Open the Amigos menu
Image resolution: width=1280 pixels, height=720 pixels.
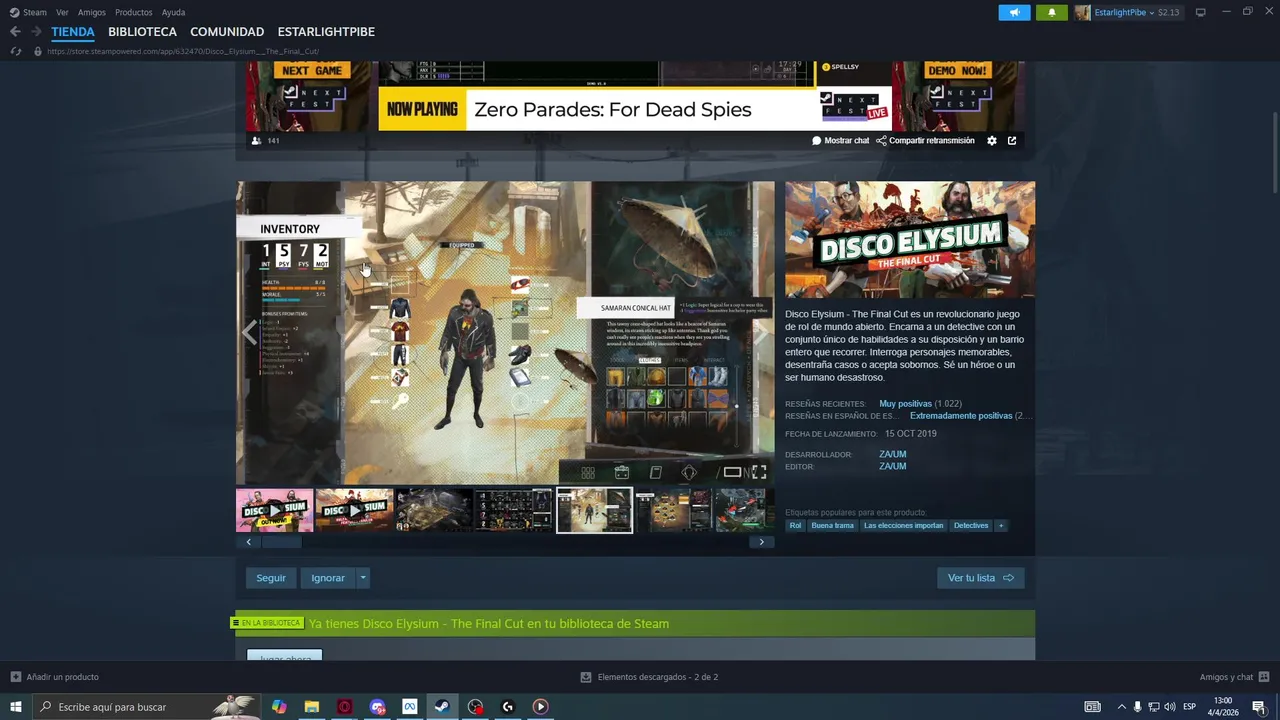tap(92, 12)
